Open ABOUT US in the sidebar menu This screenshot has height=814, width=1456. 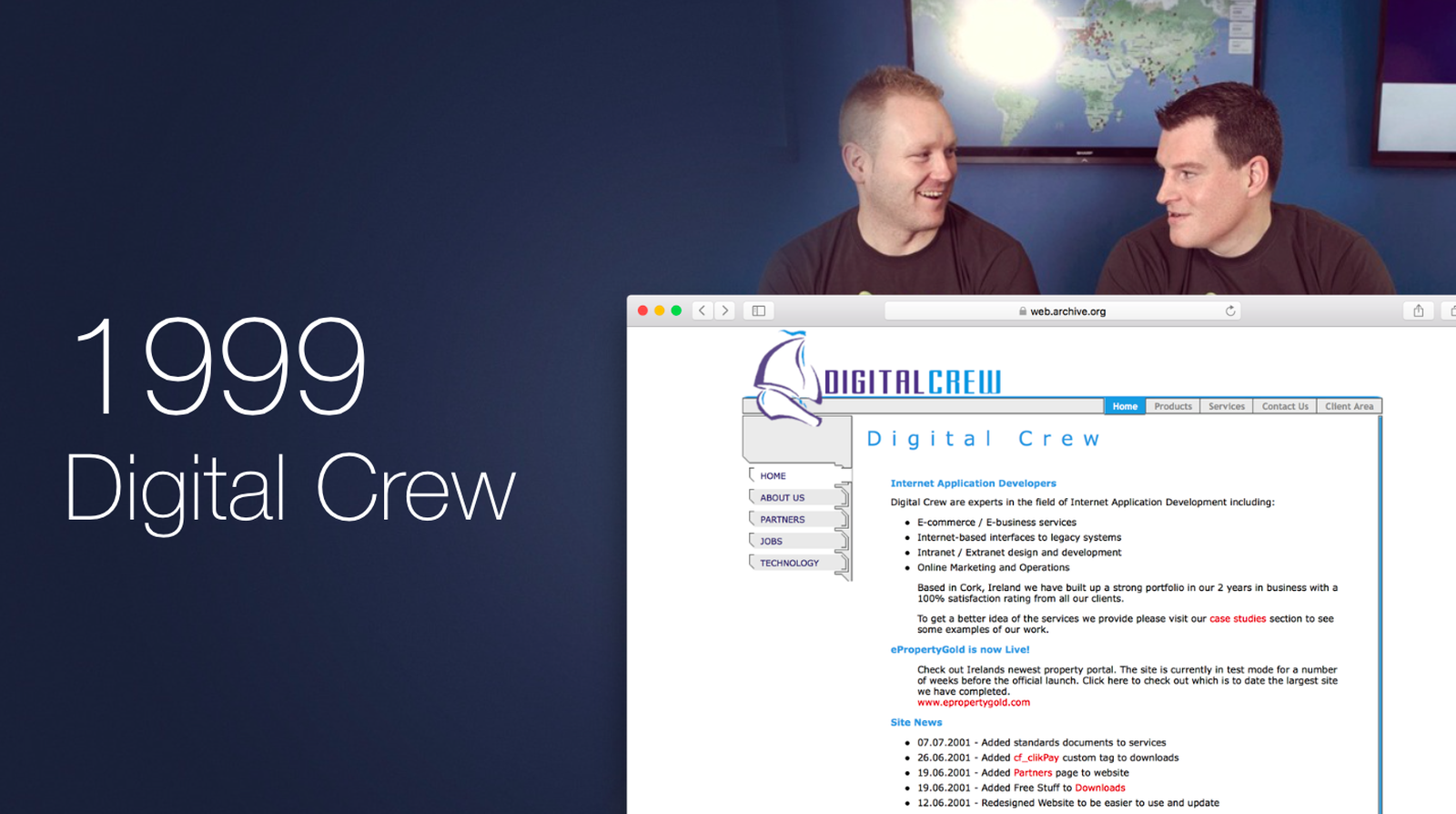pyautogui.click(x=783, y=498)
